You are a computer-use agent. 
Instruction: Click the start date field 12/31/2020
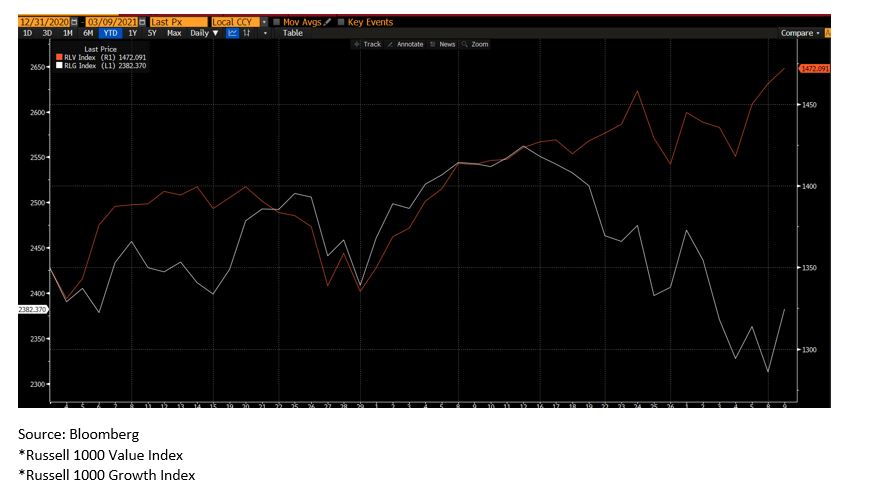(44, 22)
